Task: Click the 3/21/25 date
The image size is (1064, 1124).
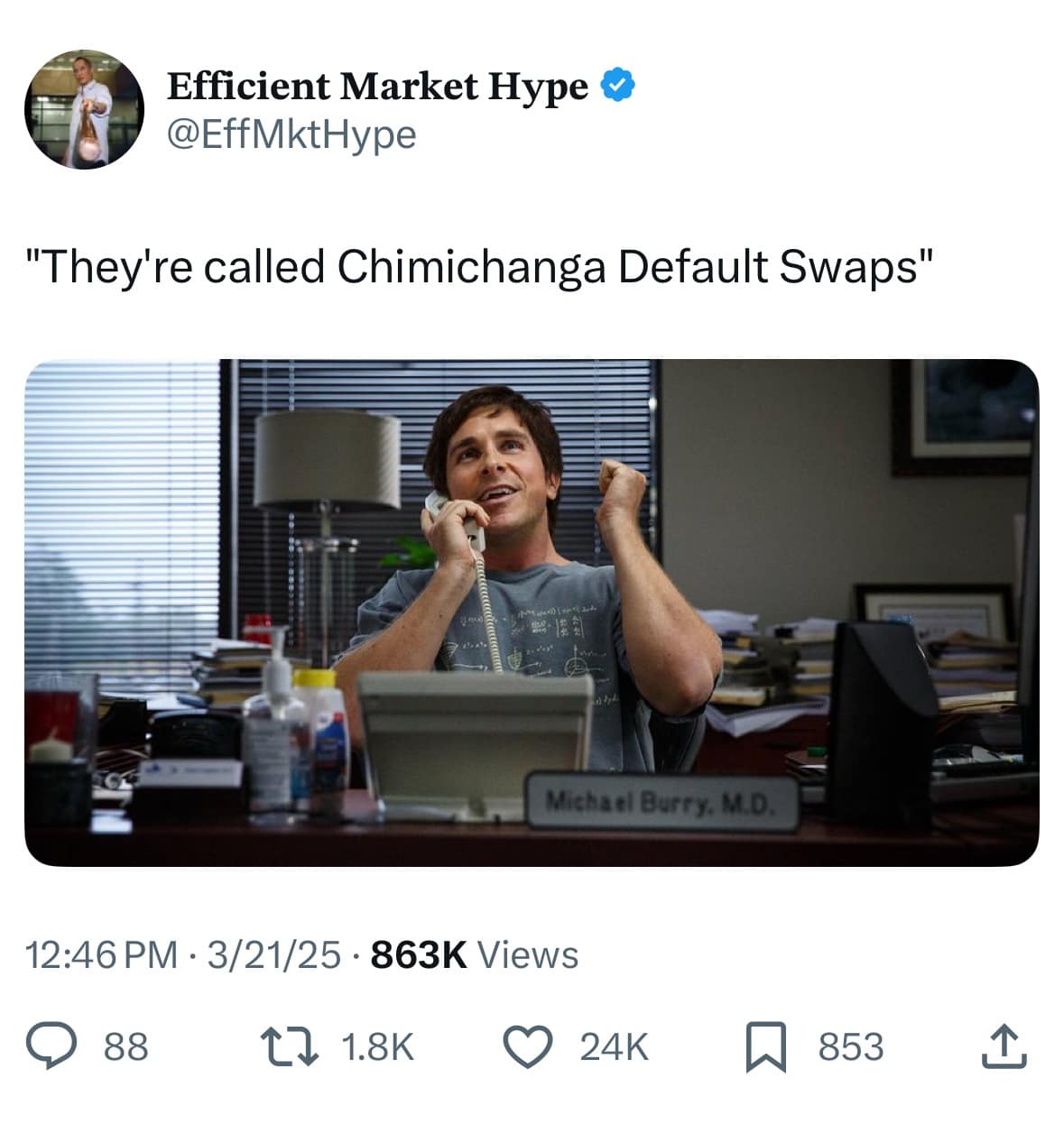Action: [274, 954]
